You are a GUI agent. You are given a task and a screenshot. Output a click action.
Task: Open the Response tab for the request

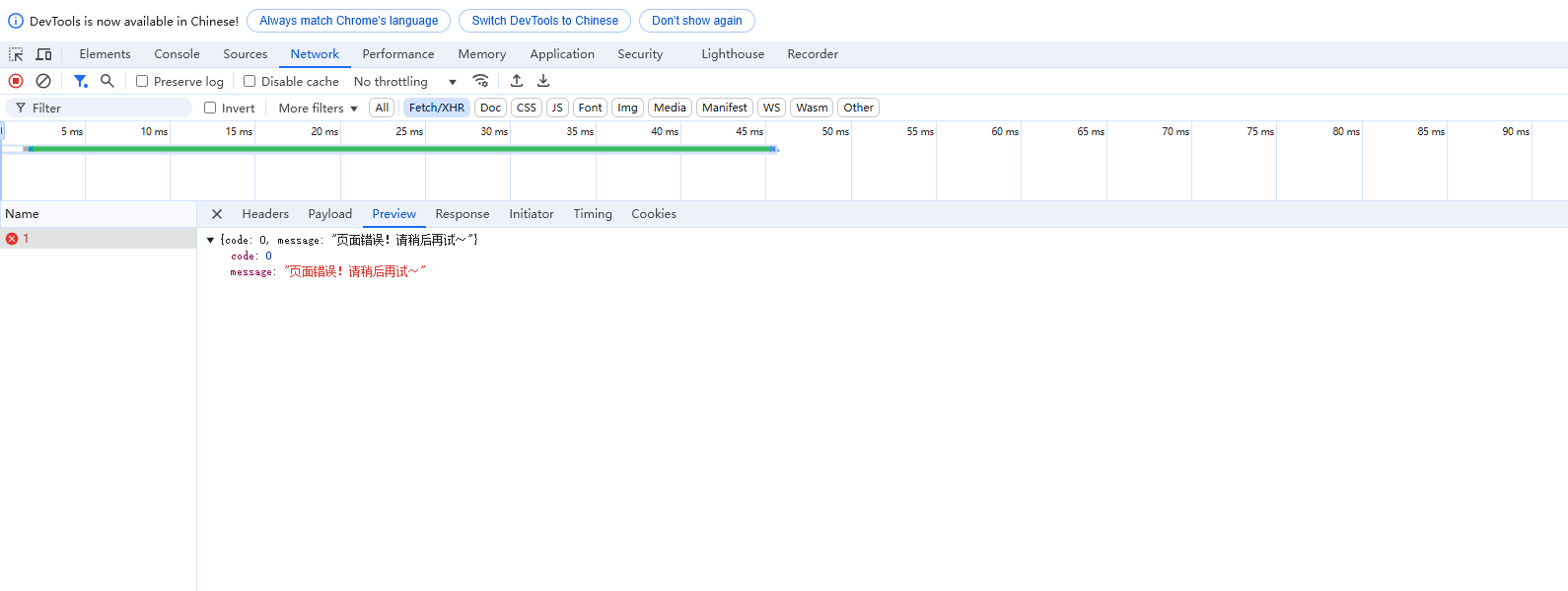pyautogui.click(x=462, y=214)
